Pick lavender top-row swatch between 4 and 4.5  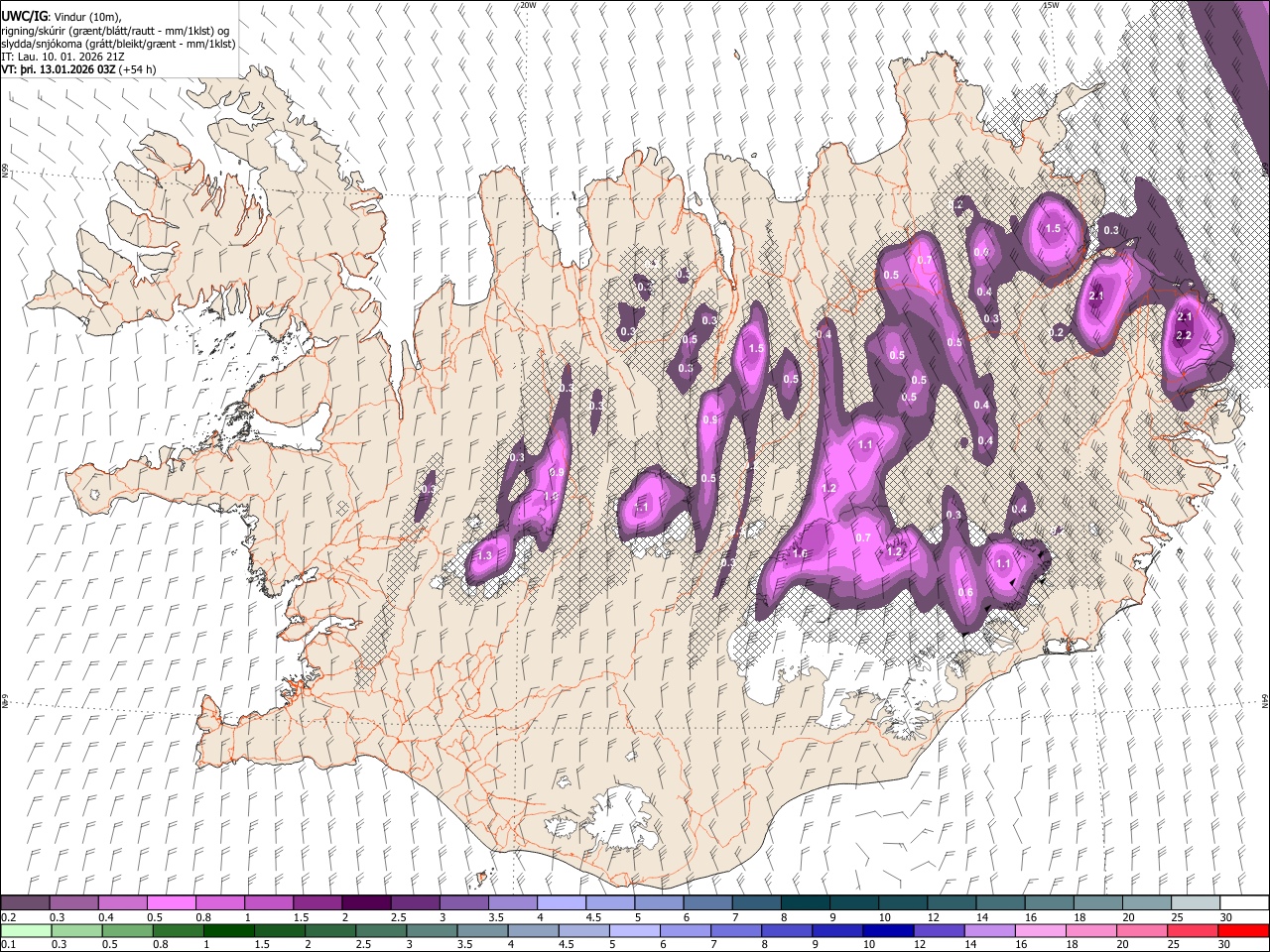tap(560, 903)
